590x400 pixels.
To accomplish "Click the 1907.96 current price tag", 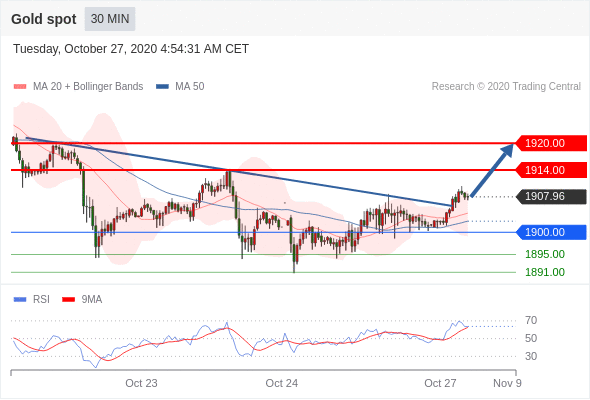I will click(550, 196).
